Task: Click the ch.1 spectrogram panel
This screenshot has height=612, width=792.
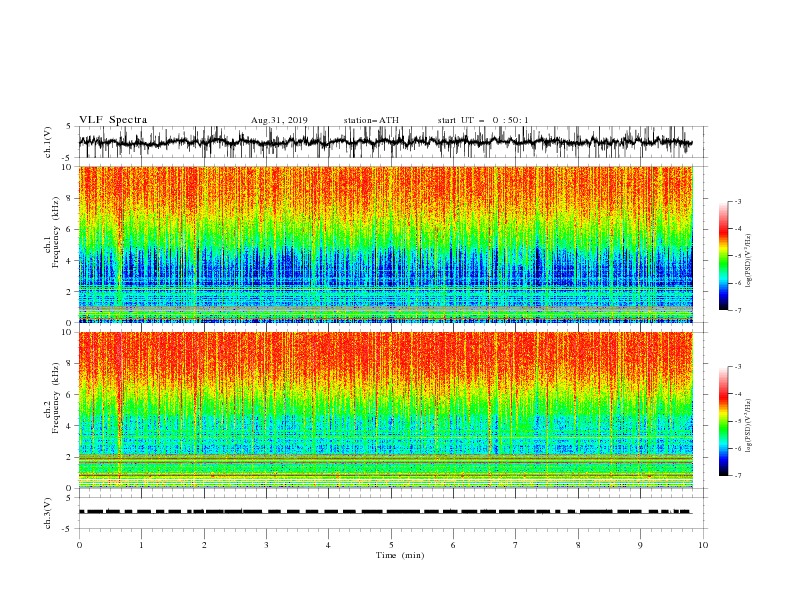Action: (x=385, y=244)
